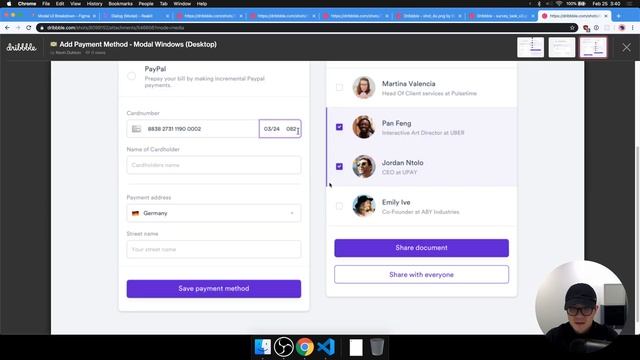Check Martina Valencia's checkbox
The height and width of the screenshot is (360, 640).
pos(339,87)
